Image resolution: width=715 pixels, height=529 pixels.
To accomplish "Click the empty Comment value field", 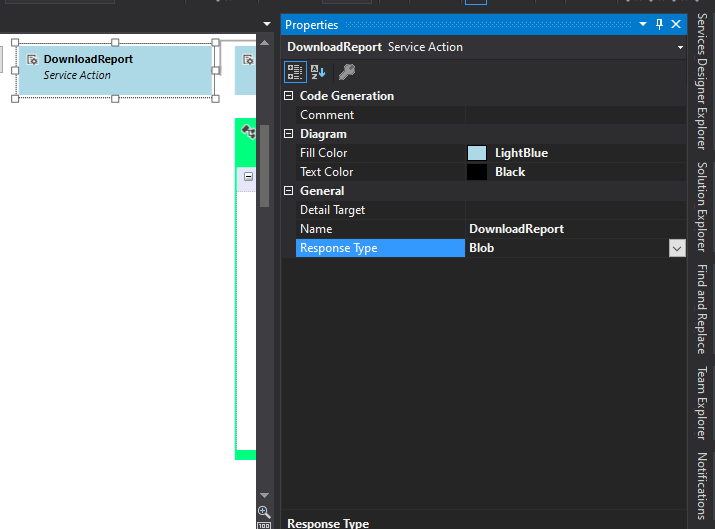I will click(575, 115).
